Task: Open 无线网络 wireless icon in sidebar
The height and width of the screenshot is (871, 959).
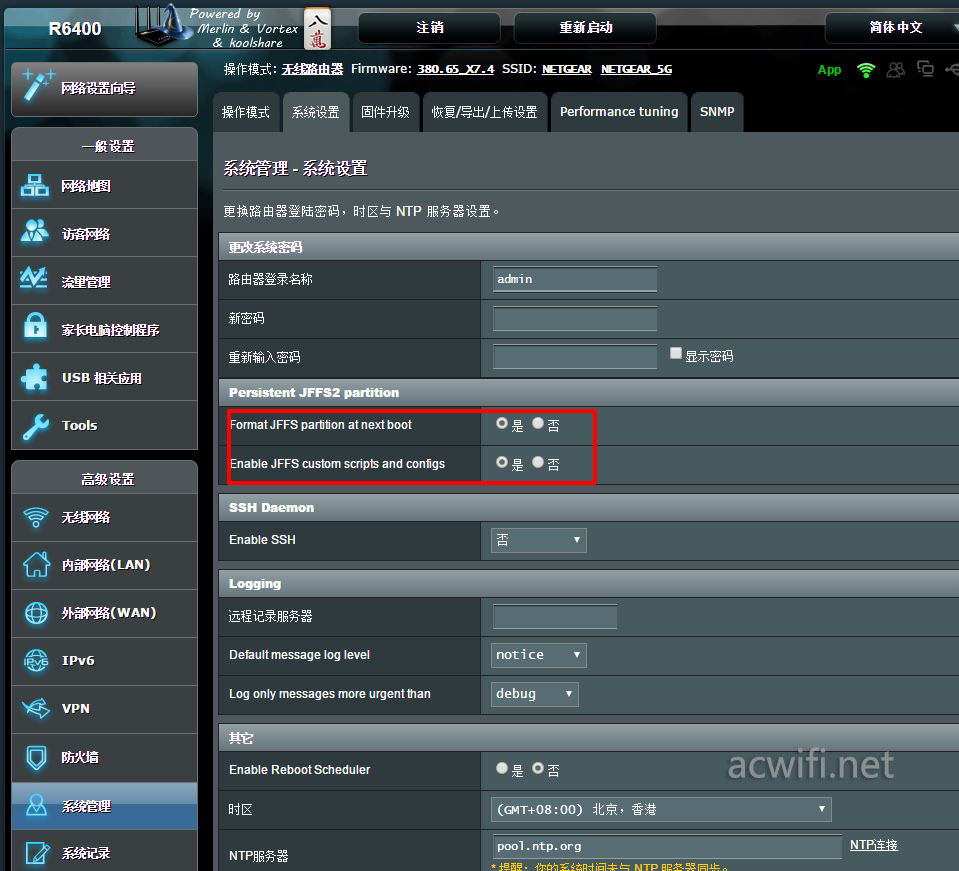Action: click(36, 517)
